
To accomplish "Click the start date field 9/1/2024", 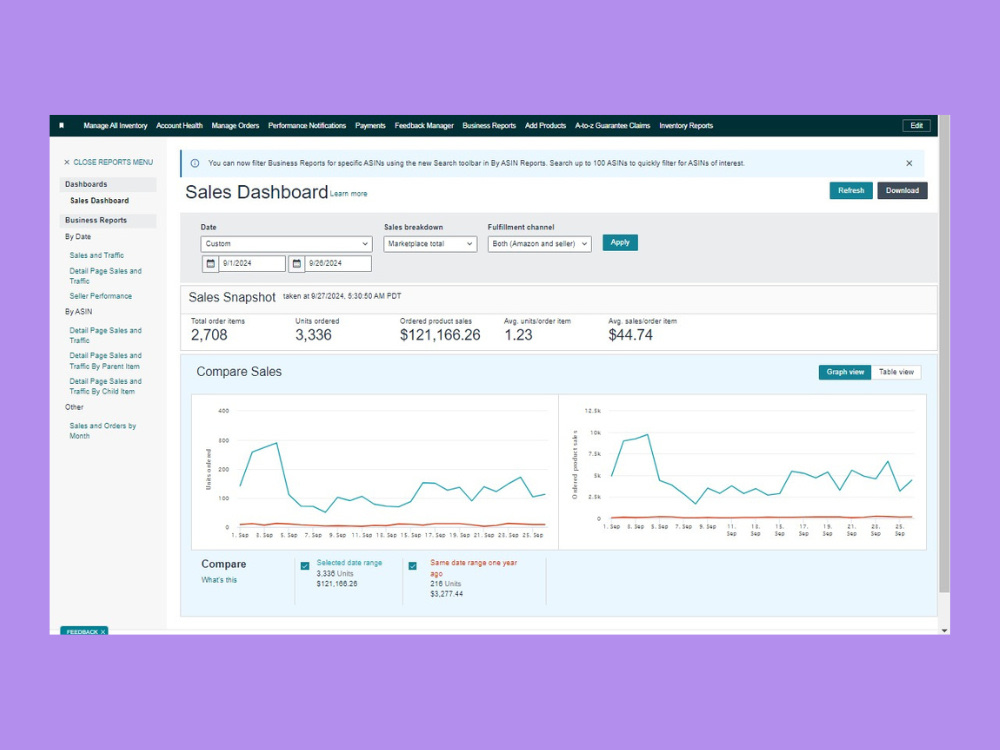I will 252,263.
